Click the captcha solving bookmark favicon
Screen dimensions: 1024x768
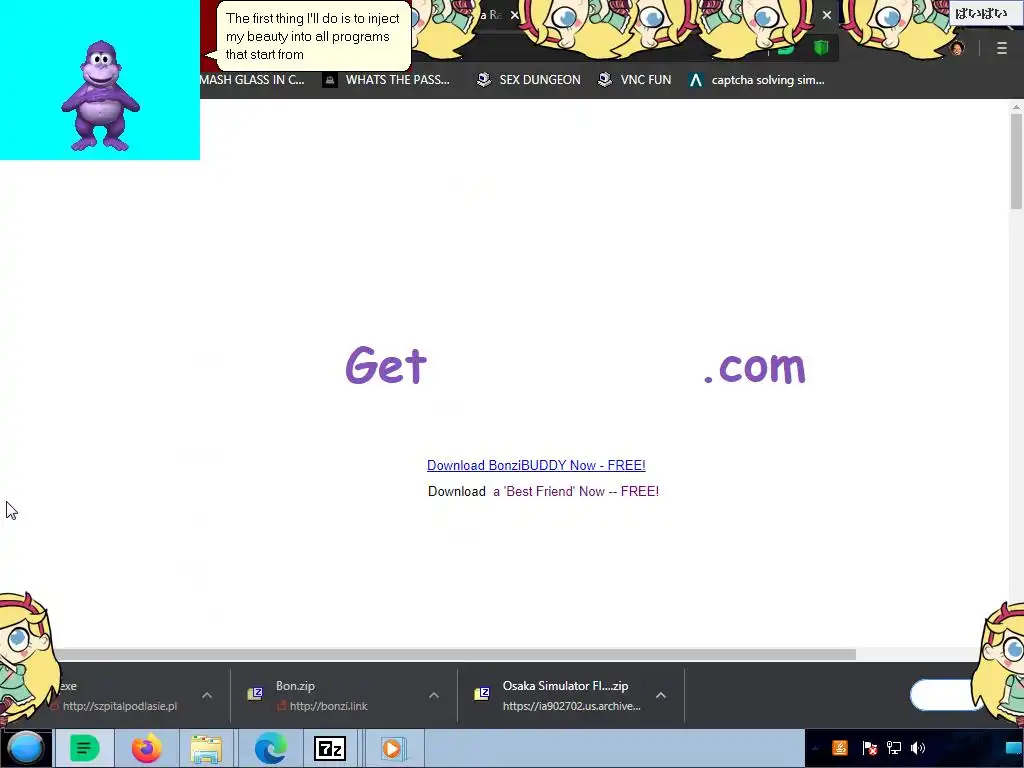[696, 80]
